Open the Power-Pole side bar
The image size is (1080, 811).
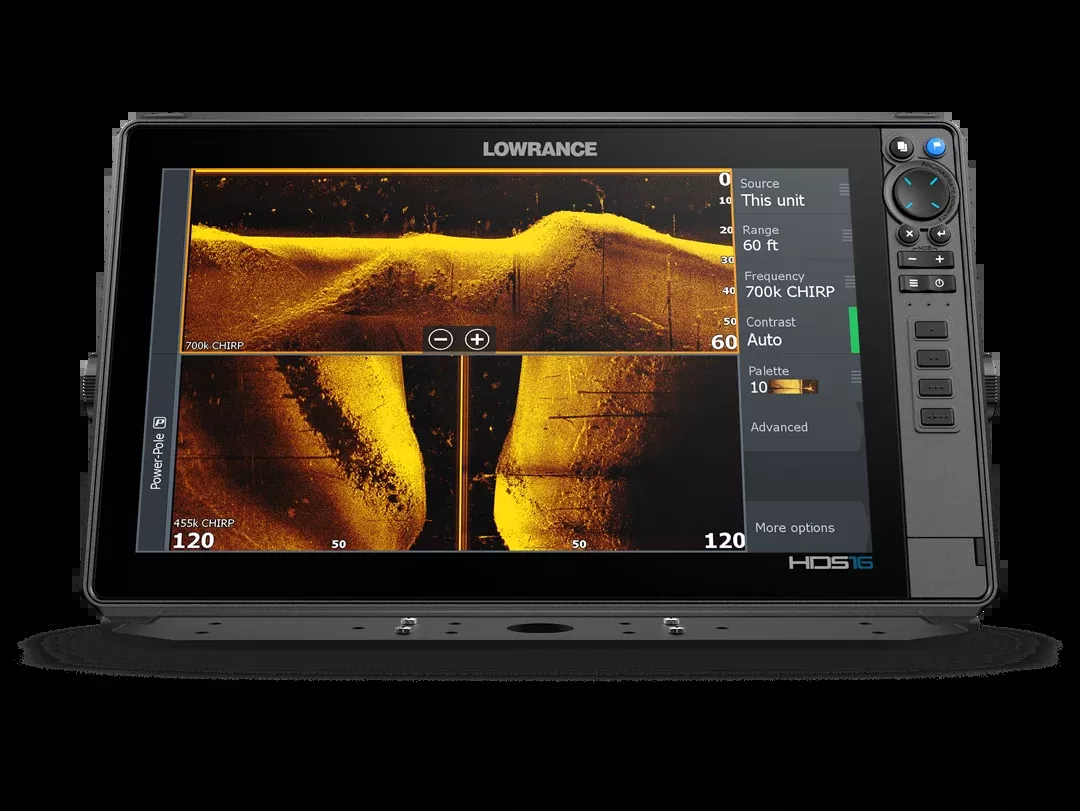(161, 360)
